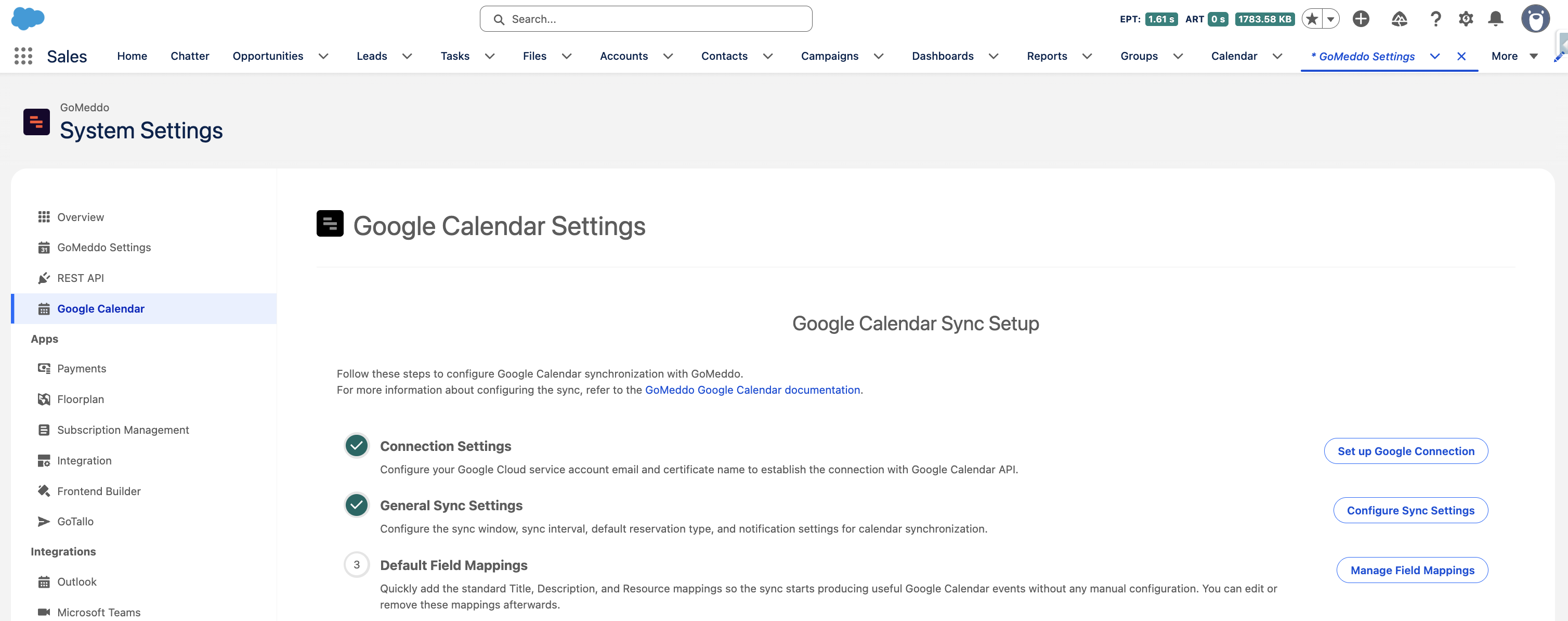Click the REST API plug icon
The image size is (1568, 621).
click(x=44, y=278)
